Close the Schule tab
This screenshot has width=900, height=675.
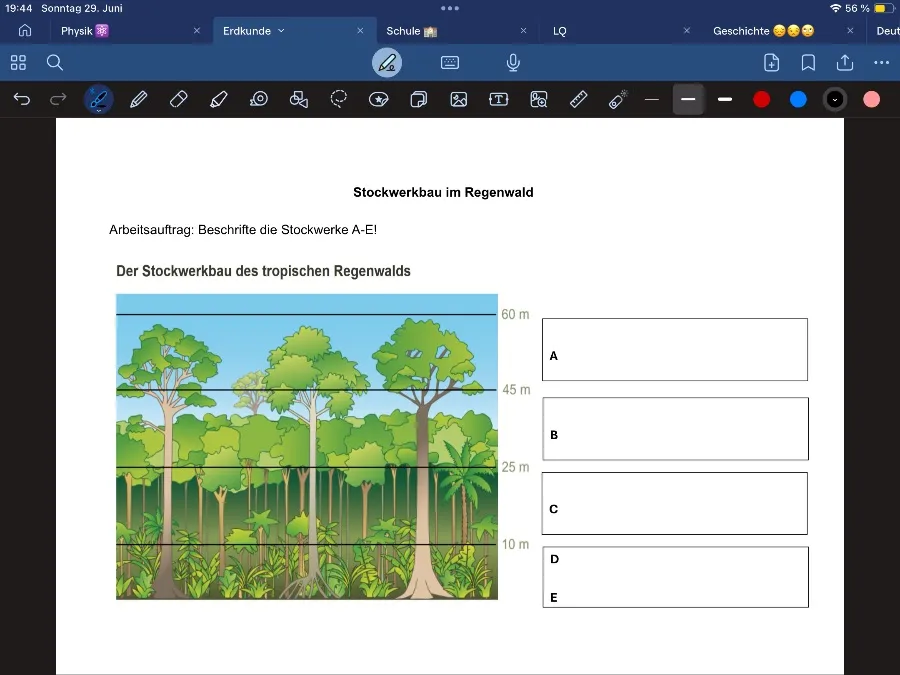tap(523, 30)
